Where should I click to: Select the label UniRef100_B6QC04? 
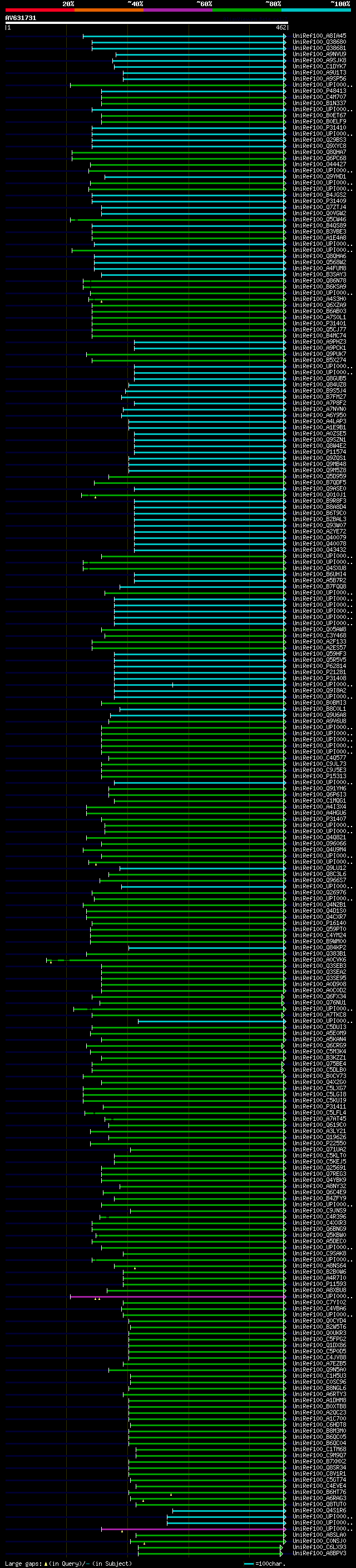(319, 1443)
